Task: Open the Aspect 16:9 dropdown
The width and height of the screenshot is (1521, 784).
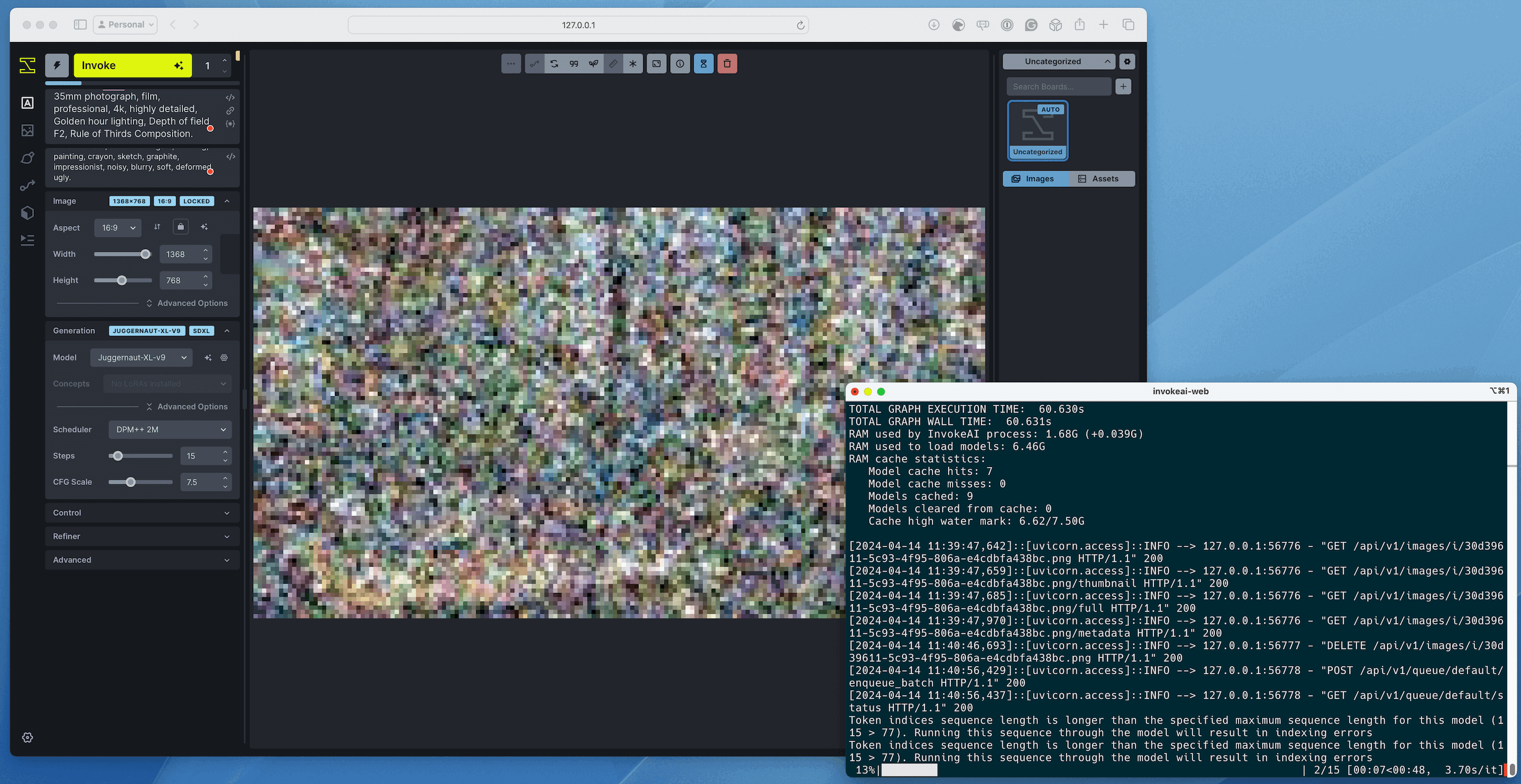Action: (118, 228)
